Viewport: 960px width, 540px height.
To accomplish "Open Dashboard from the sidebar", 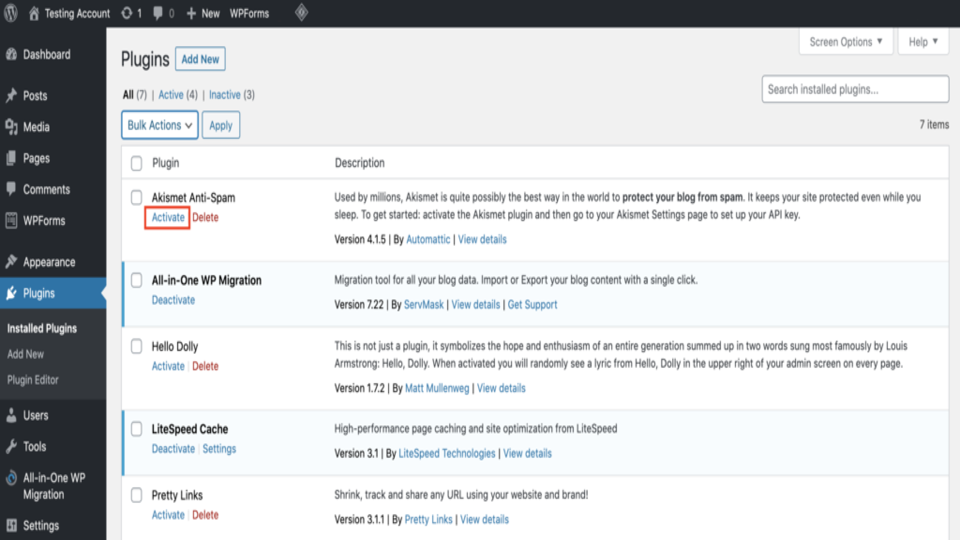I will [x=46, y=54].
